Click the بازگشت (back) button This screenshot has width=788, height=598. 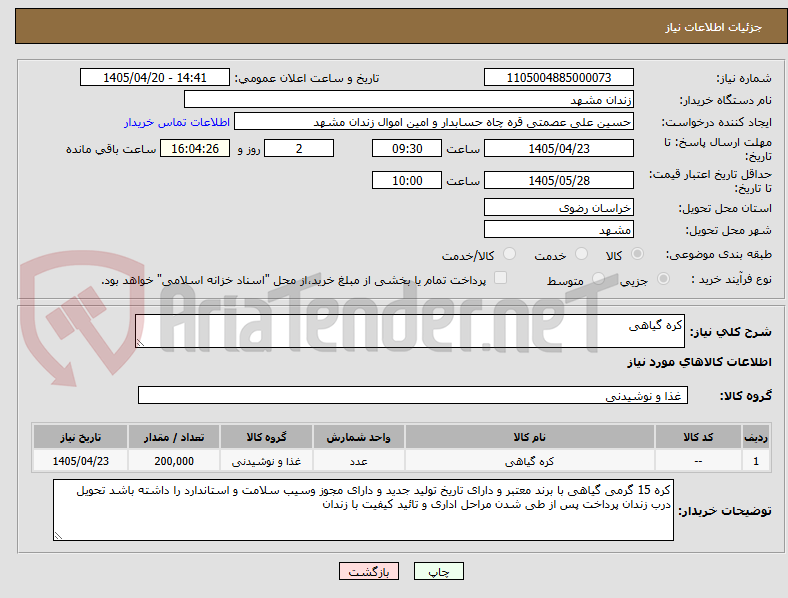369,571
